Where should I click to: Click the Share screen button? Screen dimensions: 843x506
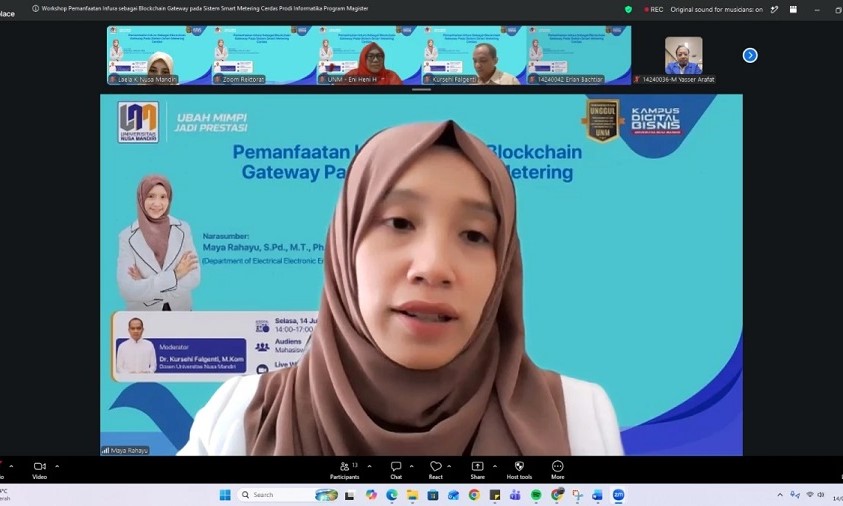477,469
